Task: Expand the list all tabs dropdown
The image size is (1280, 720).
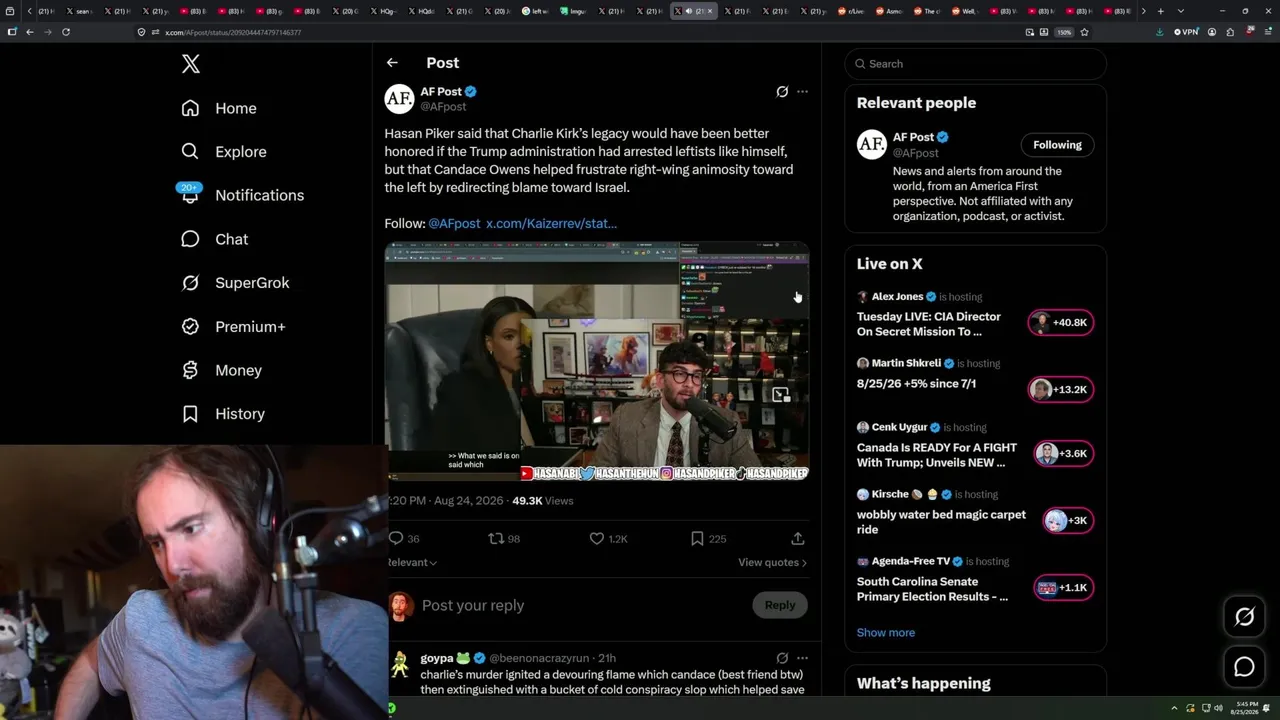Action: click(x=1179, y=11)
